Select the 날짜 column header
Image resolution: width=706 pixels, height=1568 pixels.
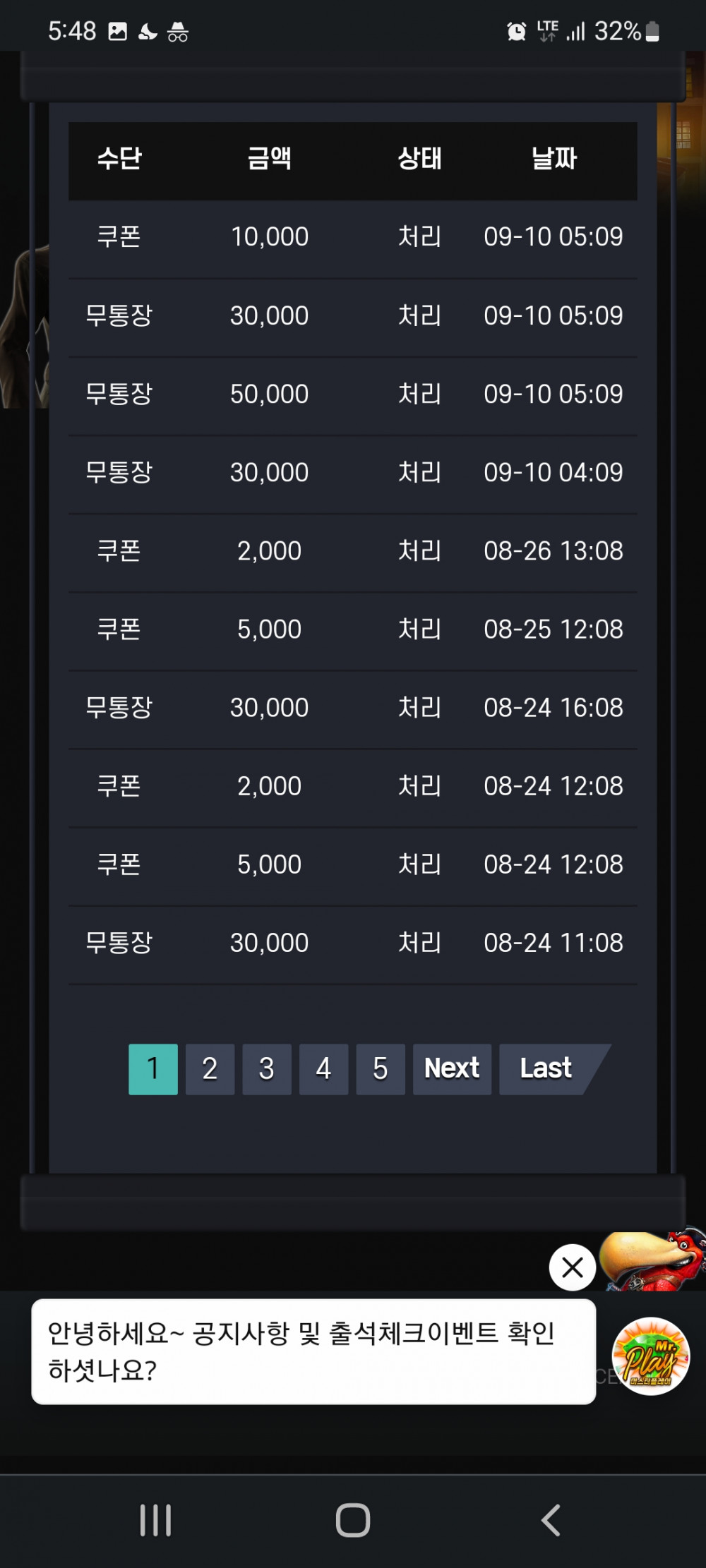tap(554, 158)
